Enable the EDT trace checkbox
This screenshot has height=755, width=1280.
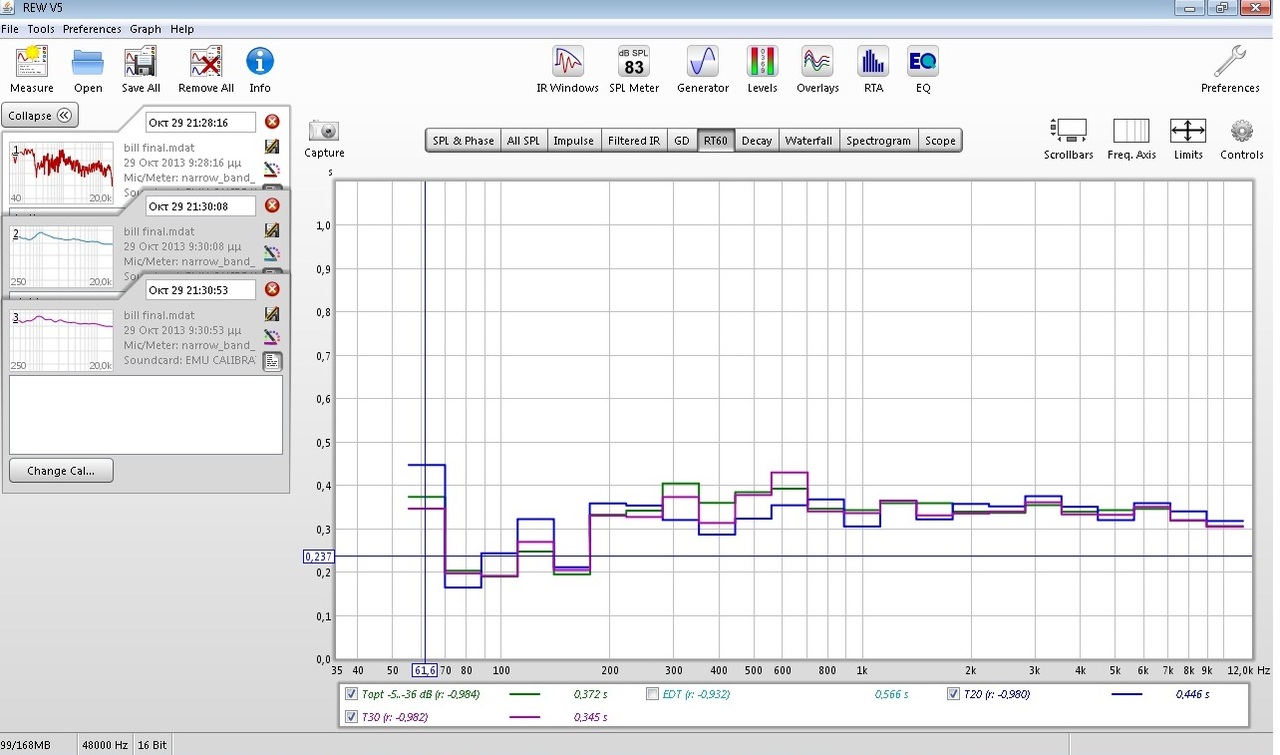pos(652,694)
